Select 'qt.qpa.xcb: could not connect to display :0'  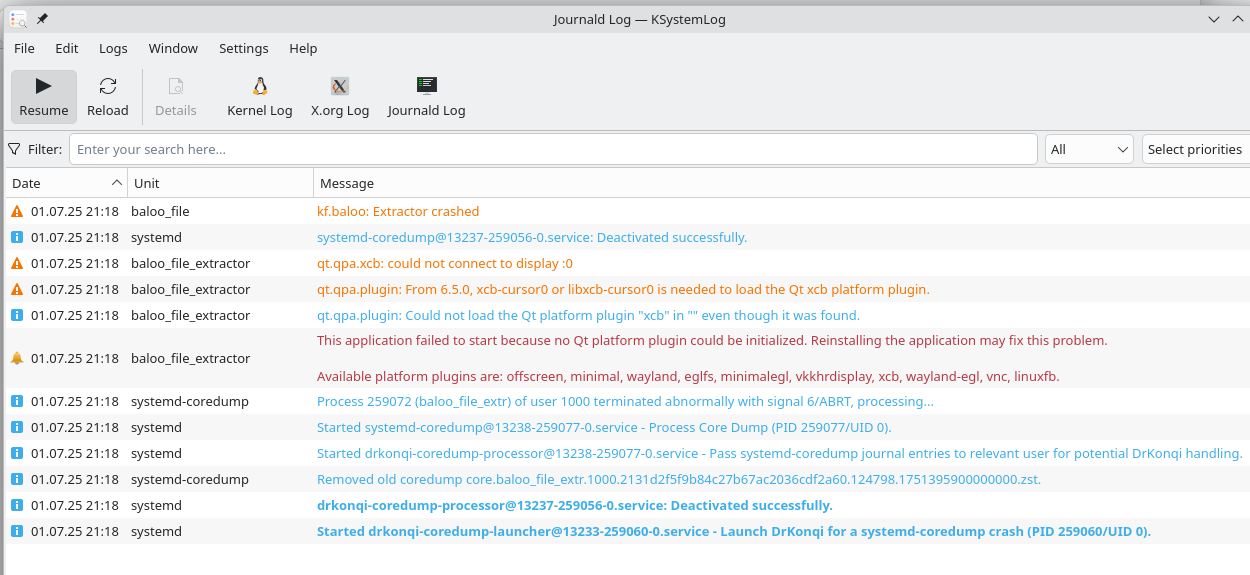pyautogui.click(x=445, y=263)
